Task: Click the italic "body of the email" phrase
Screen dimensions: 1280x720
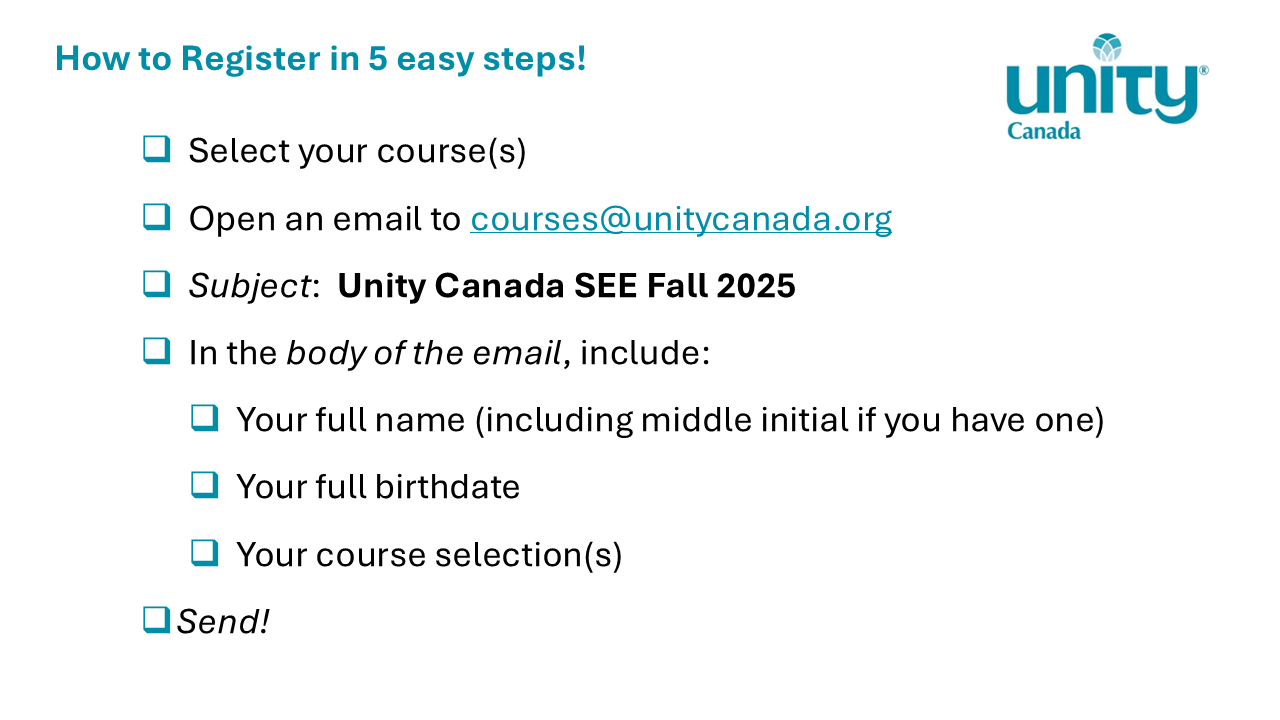Action: click(x=424, y=353)
